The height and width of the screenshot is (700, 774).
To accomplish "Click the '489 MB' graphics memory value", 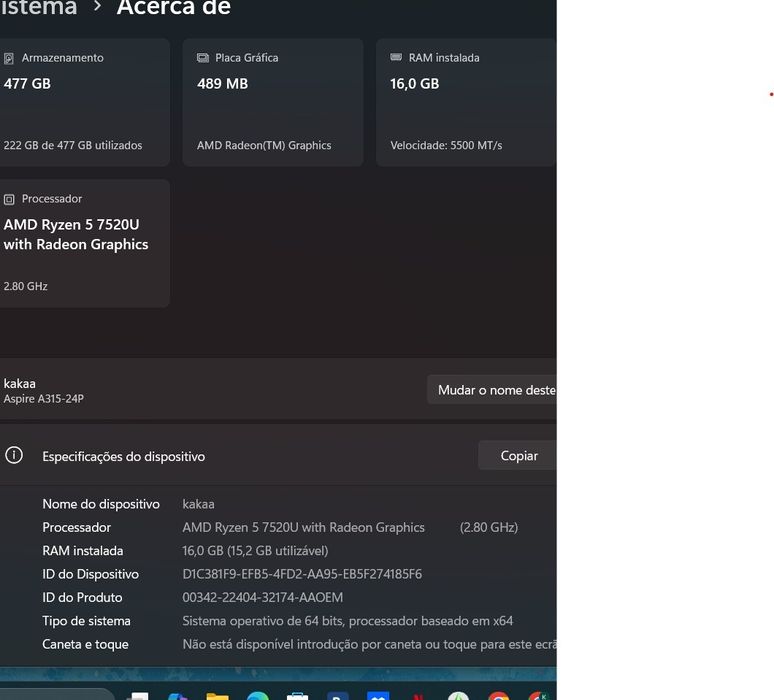I will pyautogui.click(x=223, y=84).
